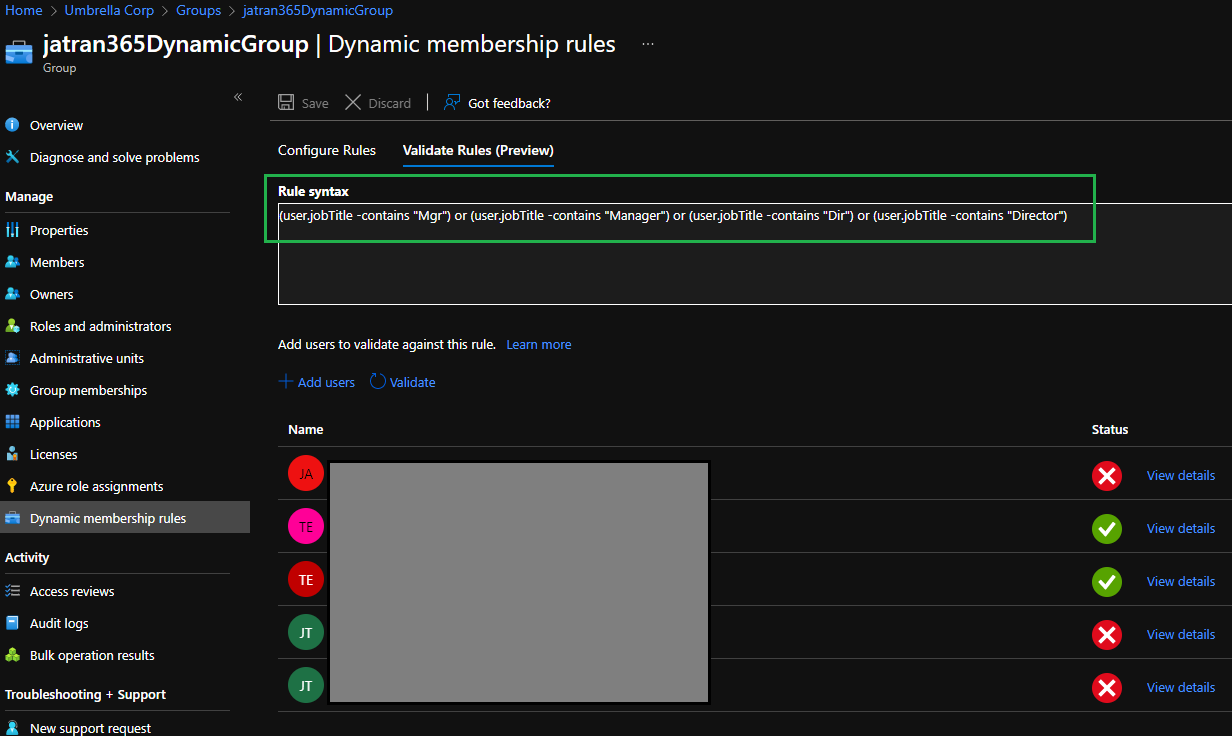Open the Audit logs section
This screenshot has height=736, width=1232.
pyautogui.click(x=56, y=623)
